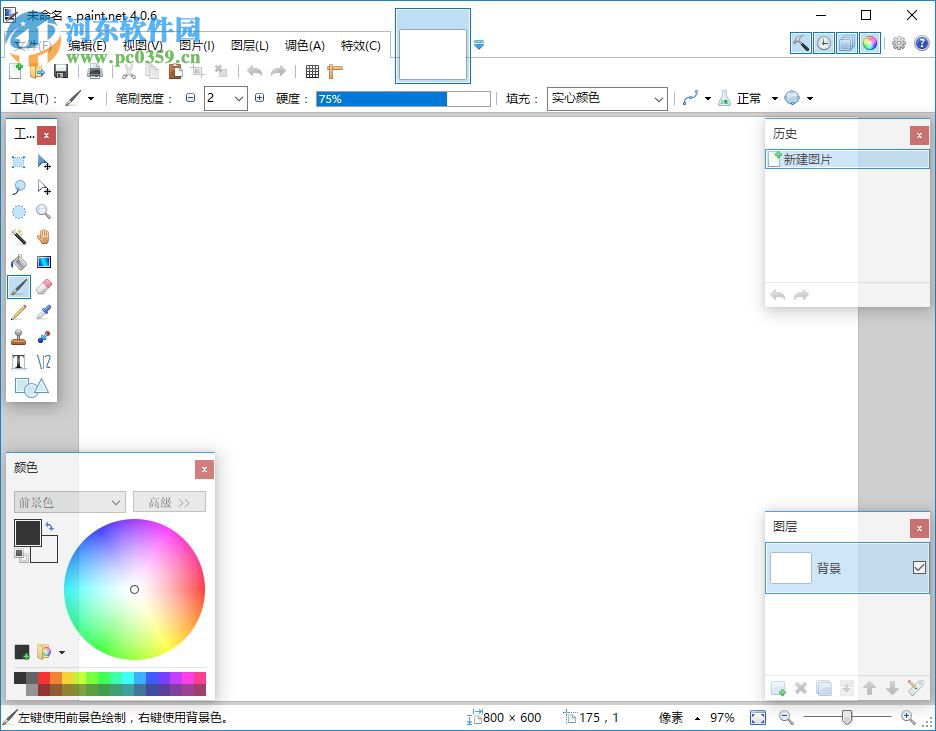This screenshot has height=731, width=936.
Task: Pick a color from the color wheel
Action: 135,590
